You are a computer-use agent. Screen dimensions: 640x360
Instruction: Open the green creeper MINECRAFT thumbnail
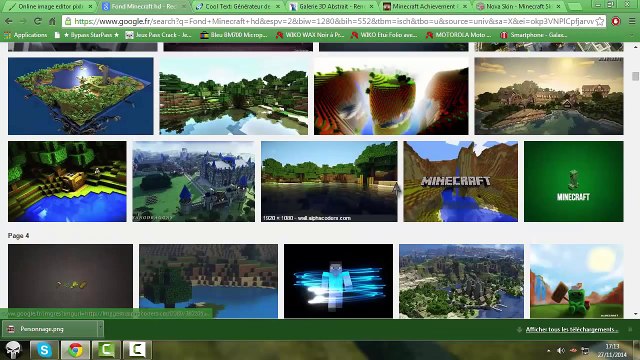[574, 182]
